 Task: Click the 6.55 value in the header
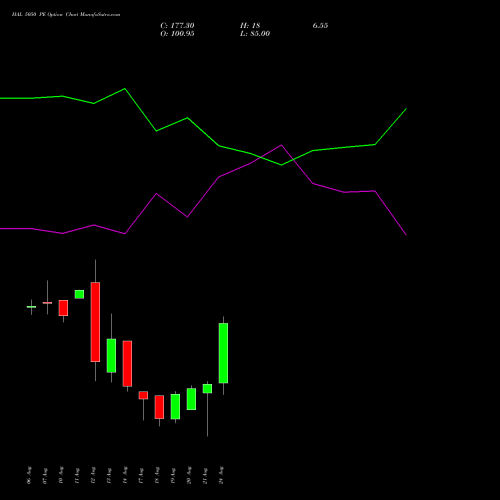pyautogui.click(x=320, y=26)
